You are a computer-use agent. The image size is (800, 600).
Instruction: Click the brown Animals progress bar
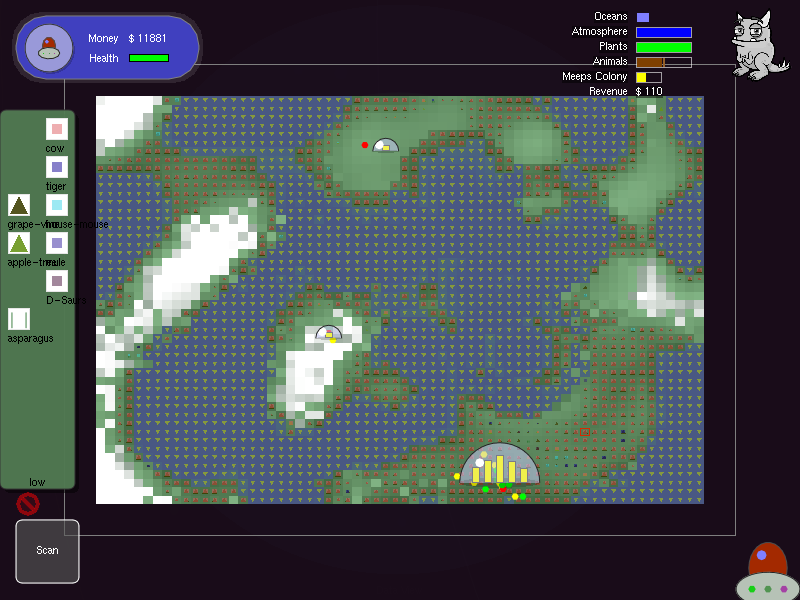coord(663,62)
